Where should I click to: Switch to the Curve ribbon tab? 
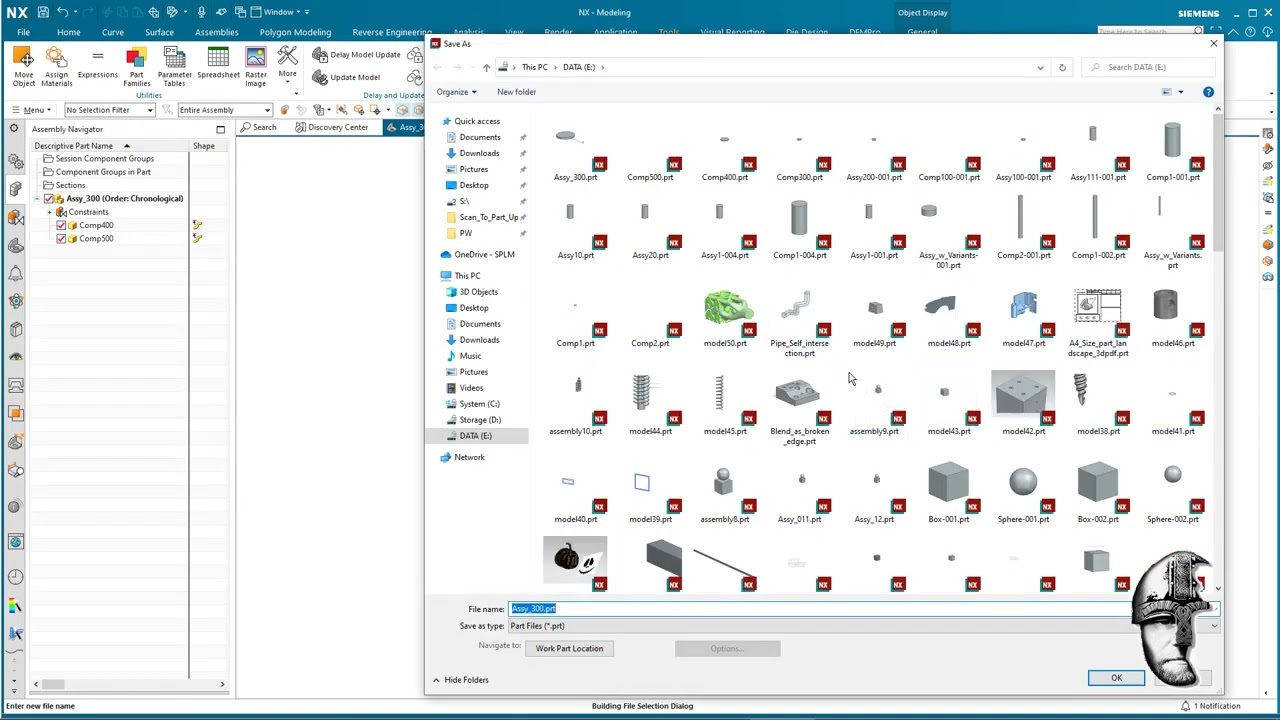click(113, 32)
